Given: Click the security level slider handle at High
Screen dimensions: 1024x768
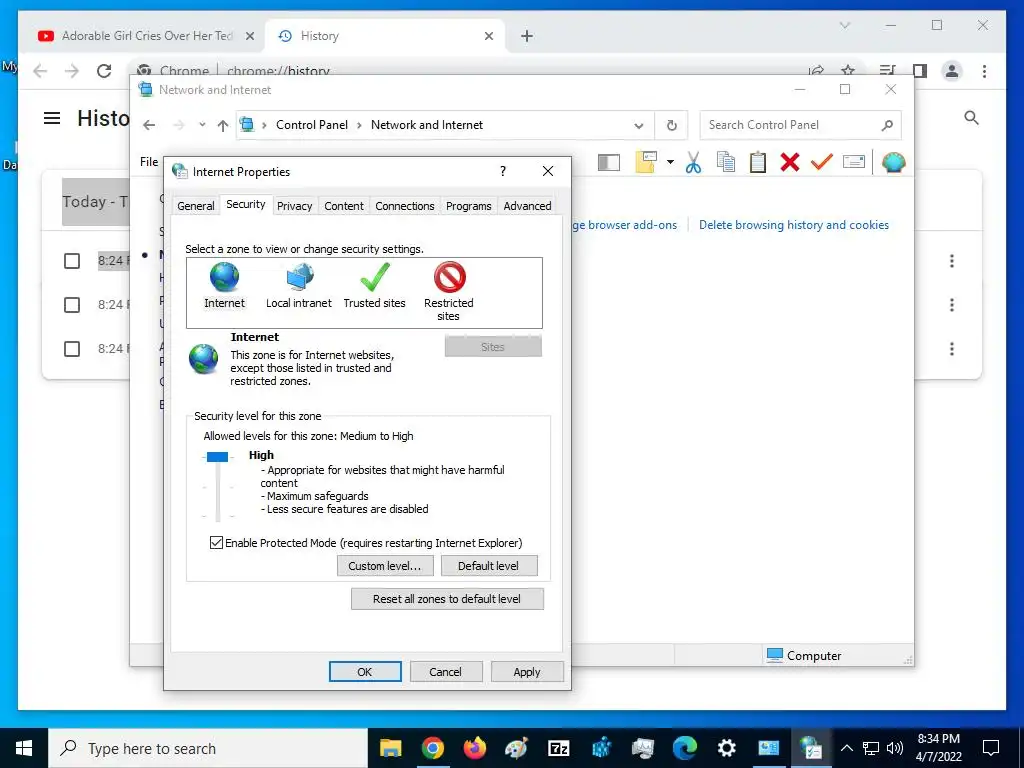Looking at the screenshot, I should pyautogui.click(x=217, y=456).
